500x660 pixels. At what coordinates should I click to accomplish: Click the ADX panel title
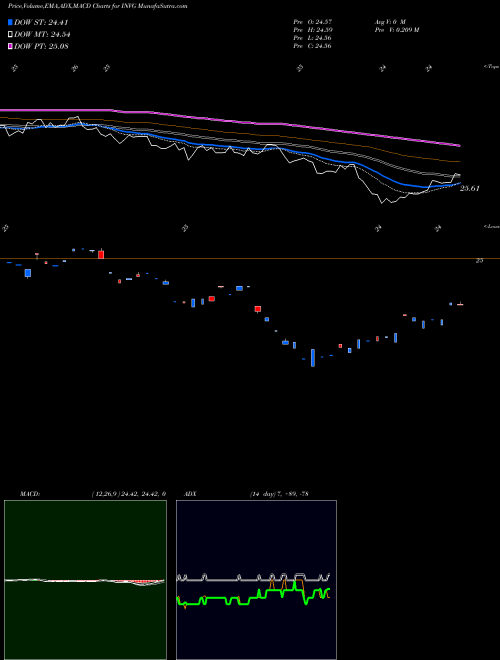click(190, 494)
